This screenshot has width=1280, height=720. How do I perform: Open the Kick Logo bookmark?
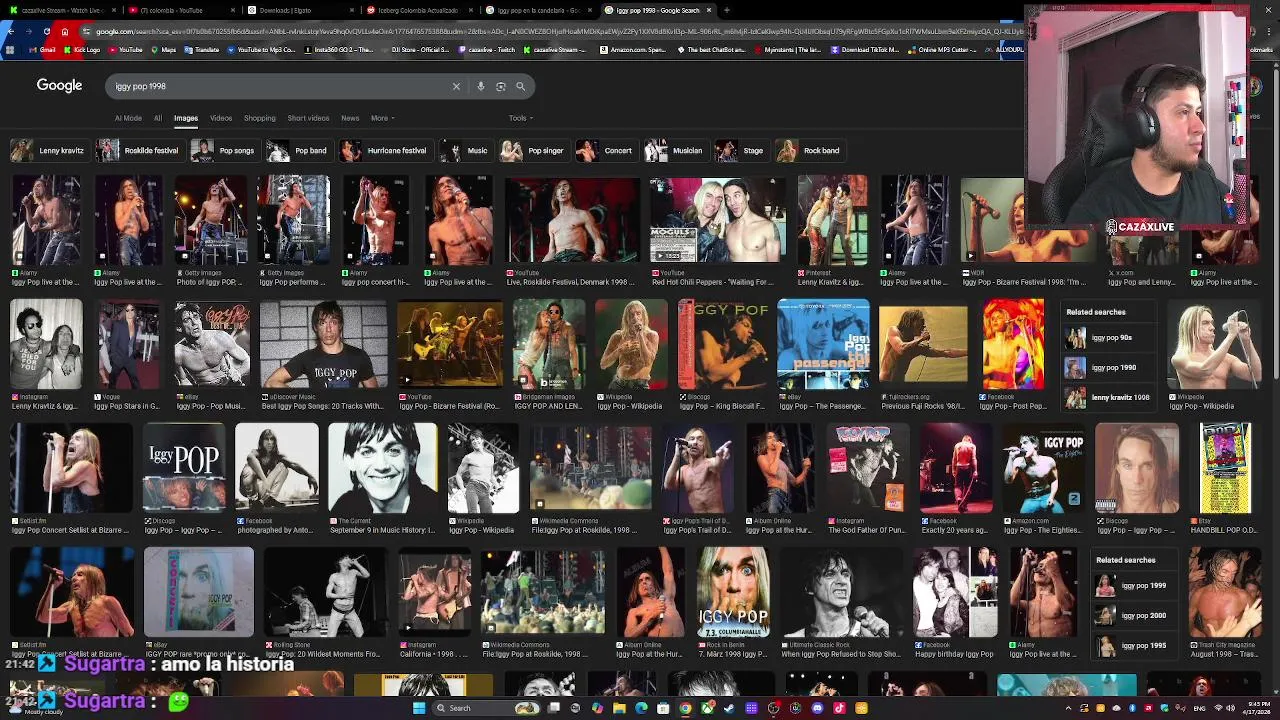pos(83,49)
